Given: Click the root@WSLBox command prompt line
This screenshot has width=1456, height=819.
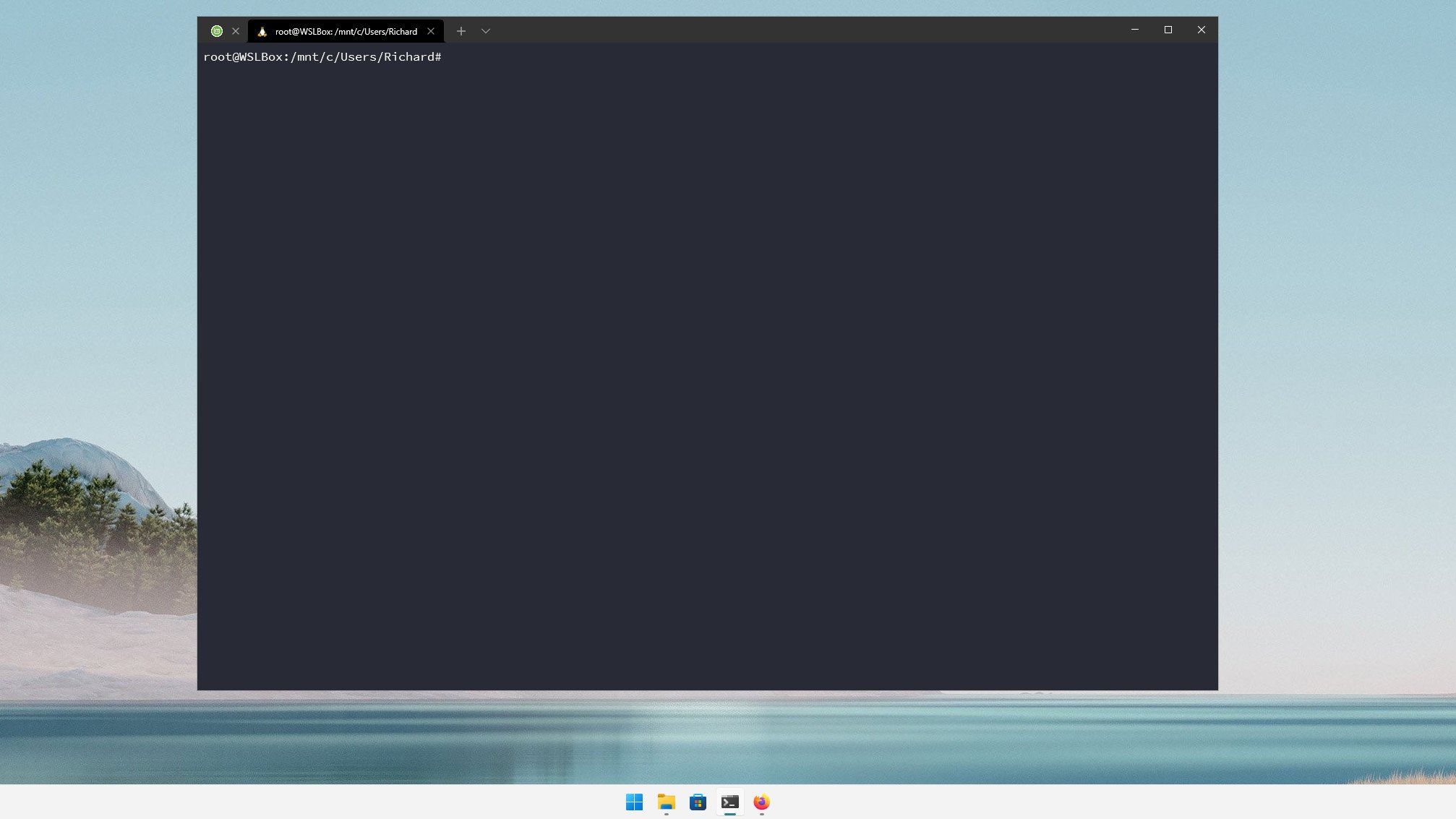Looking at the screenshot, I should (x=322, y=57).
